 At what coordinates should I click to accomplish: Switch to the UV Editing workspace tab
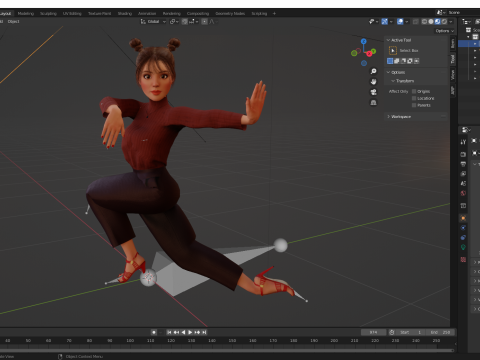(x=72, y=13)
